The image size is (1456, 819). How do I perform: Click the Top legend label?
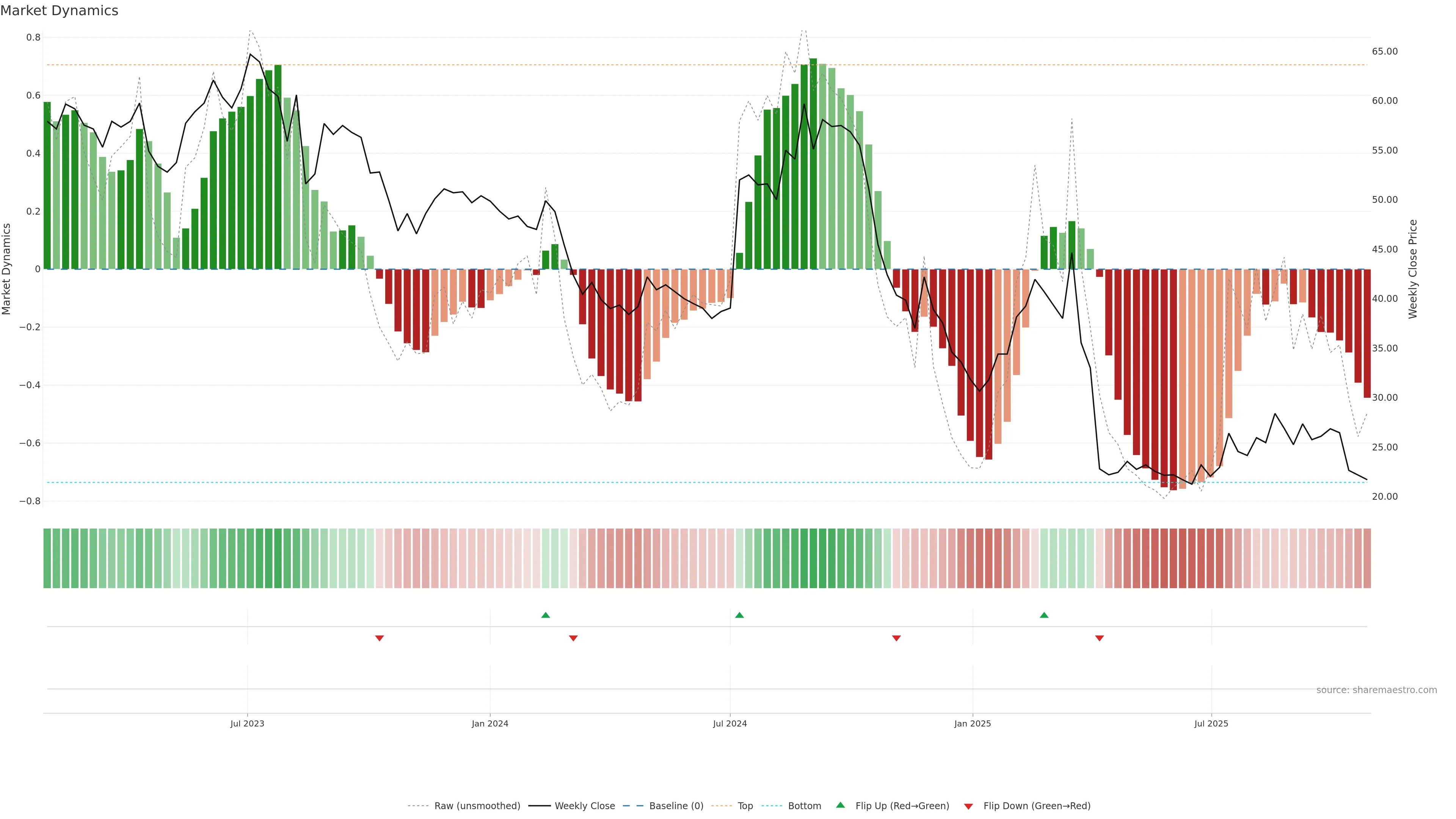745,806
